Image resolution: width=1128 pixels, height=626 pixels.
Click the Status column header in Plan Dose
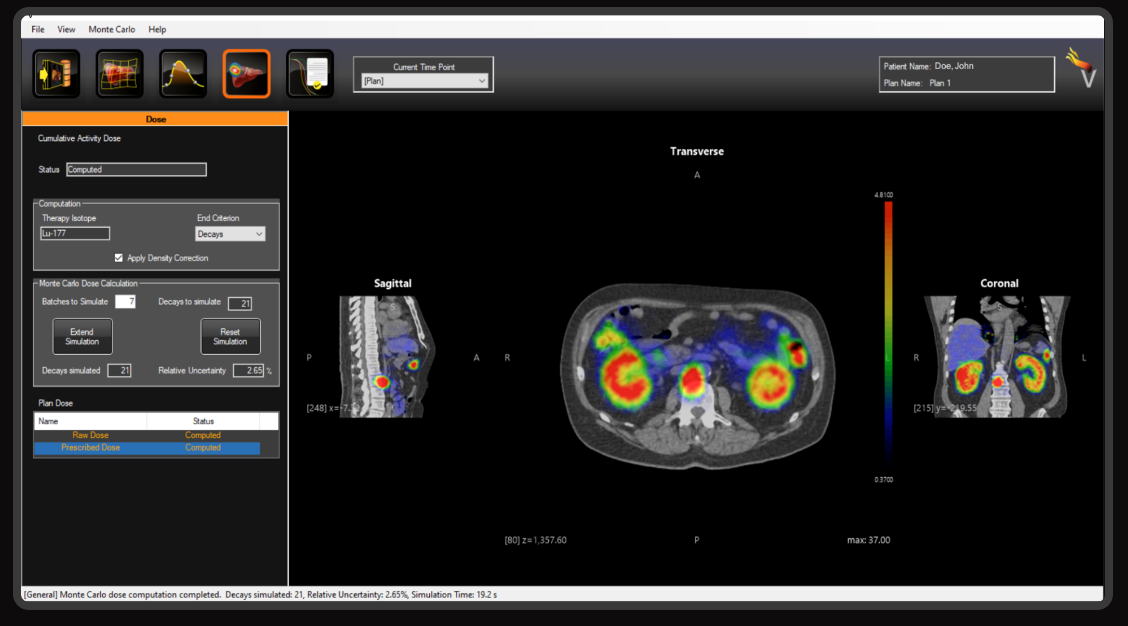(203, 421)
